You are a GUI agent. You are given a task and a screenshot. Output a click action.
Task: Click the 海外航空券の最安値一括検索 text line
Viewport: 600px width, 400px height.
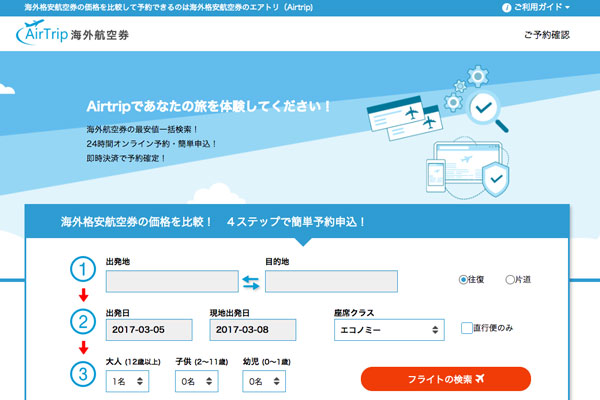tap(142, 129)
